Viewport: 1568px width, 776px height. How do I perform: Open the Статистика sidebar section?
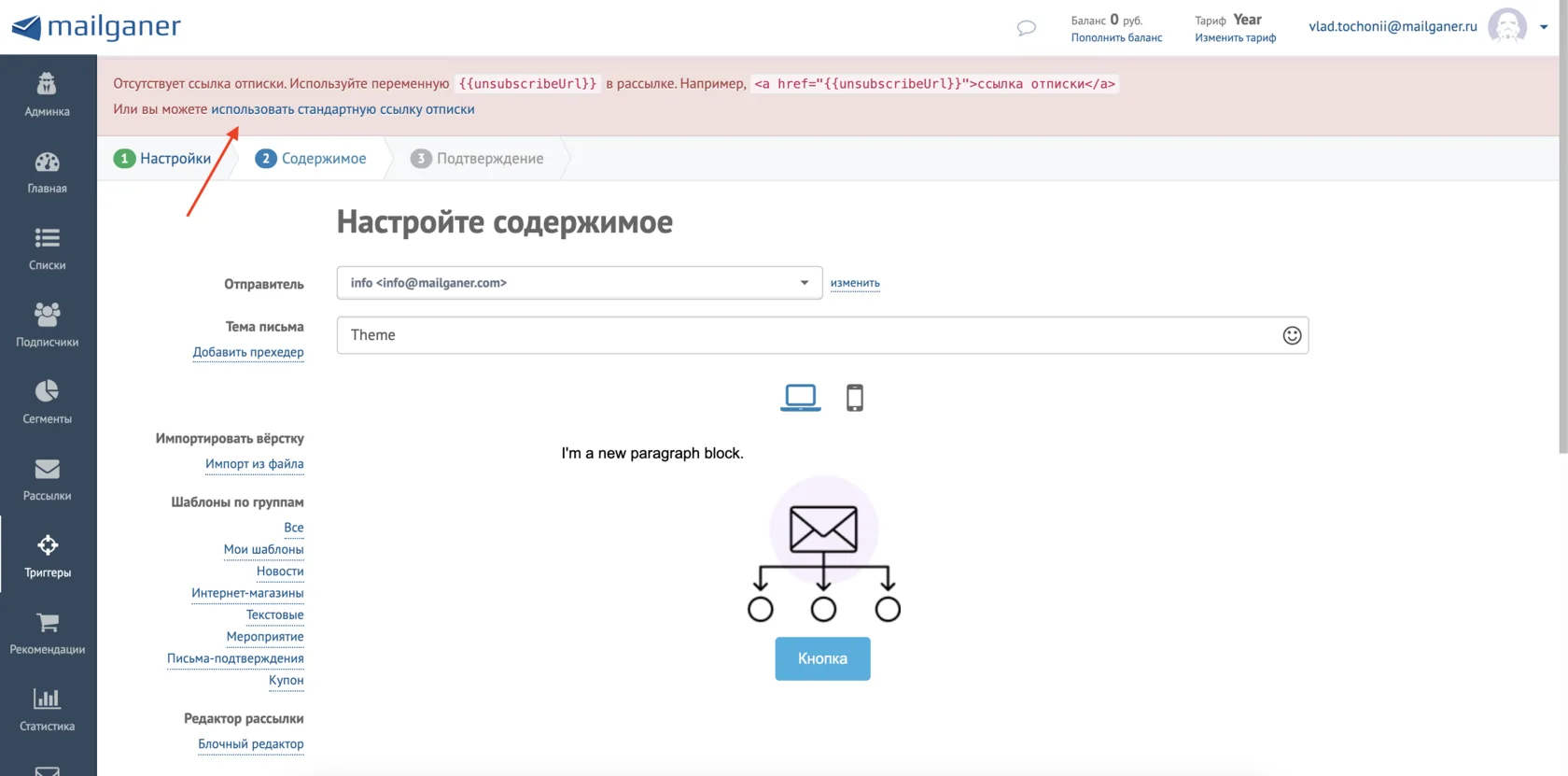[x=48, y=709]
